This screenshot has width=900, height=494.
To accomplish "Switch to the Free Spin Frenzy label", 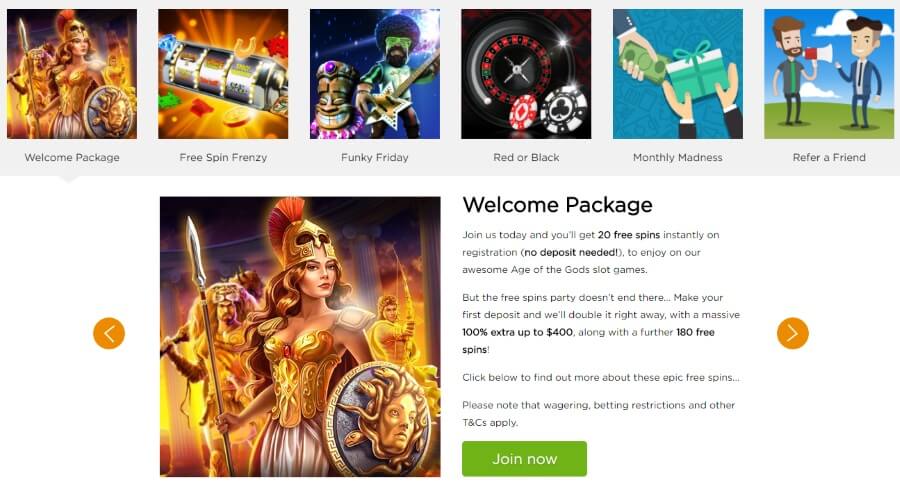I will [223, 158].
